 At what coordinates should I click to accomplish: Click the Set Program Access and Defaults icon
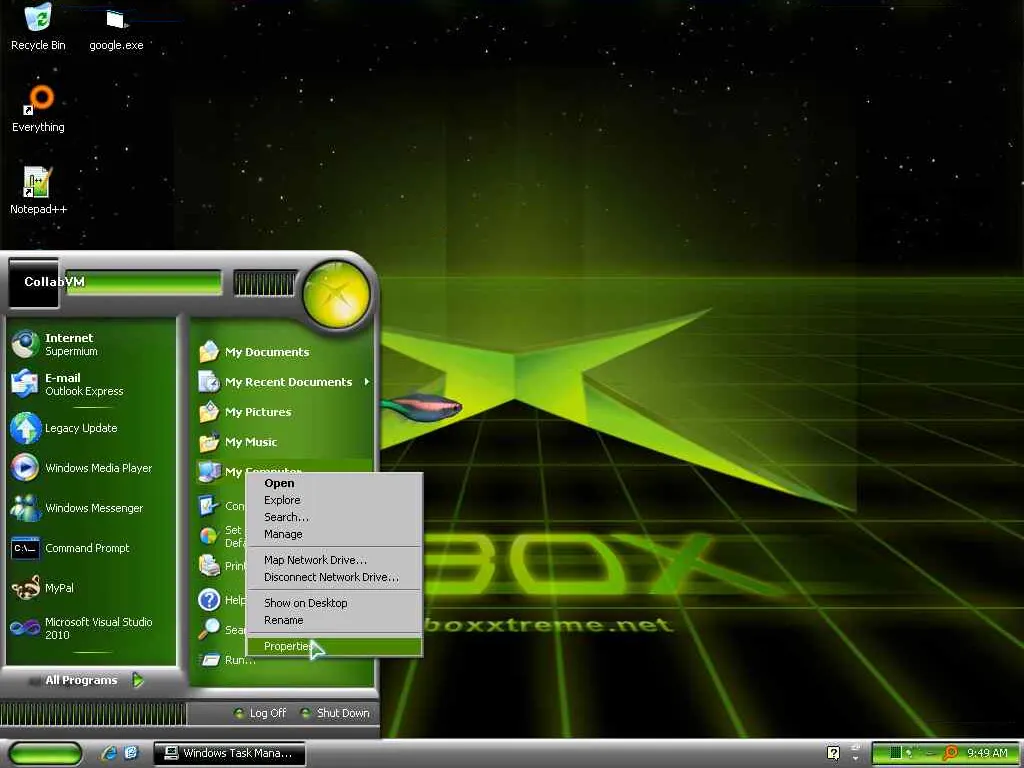208,536
